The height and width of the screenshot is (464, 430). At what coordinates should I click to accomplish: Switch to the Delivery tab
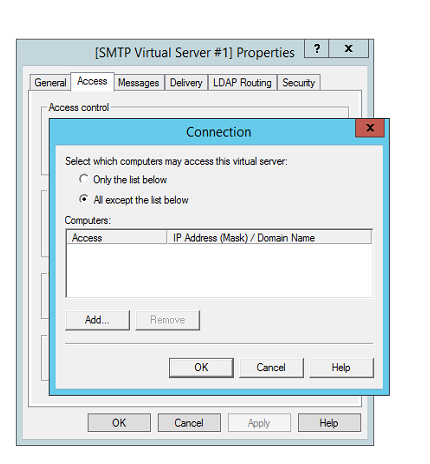click(x=186, y=83)
